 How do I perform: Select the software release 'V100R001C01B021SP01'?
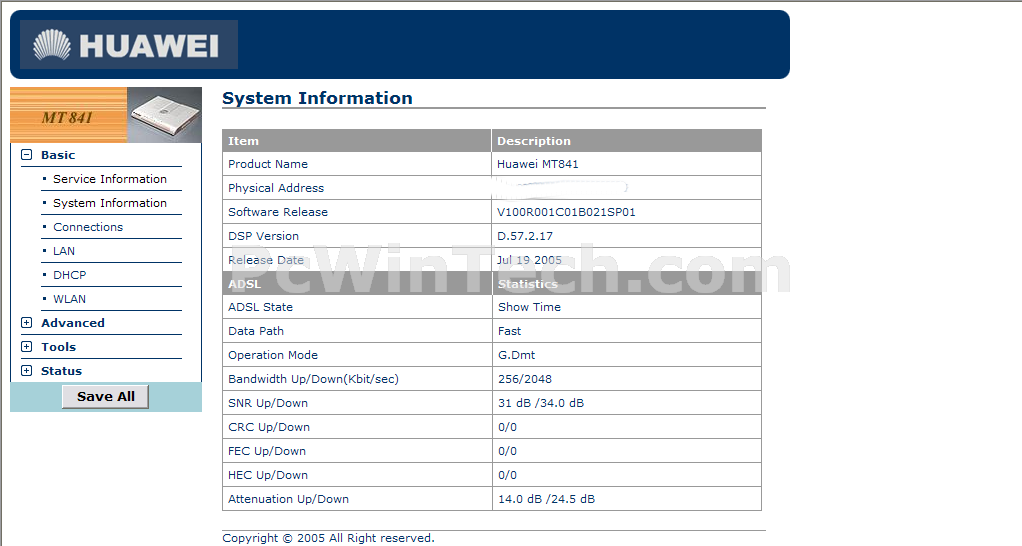566,212
